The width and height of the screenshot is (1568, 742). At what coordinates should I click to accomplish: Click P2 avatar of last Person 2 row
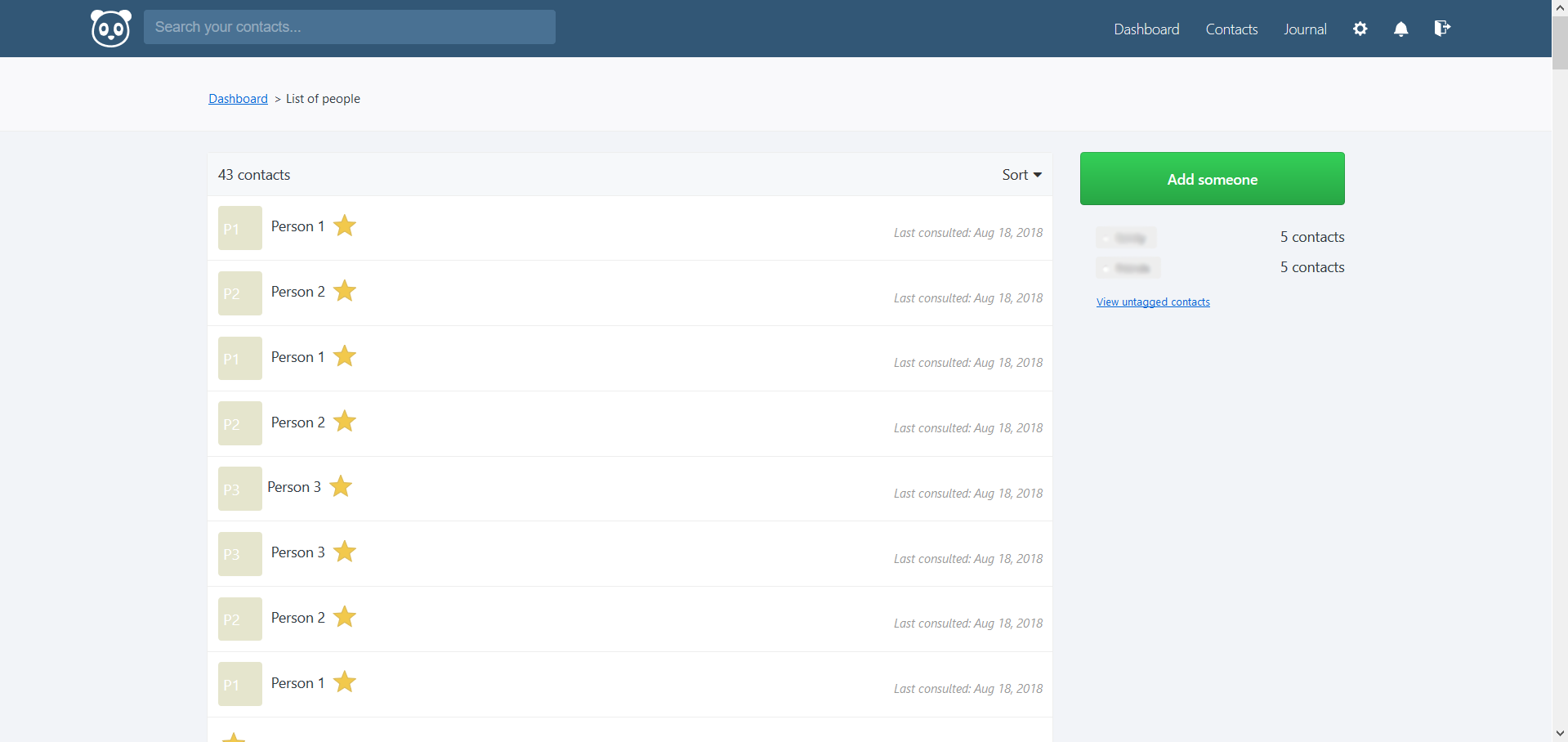coord(240,619)
